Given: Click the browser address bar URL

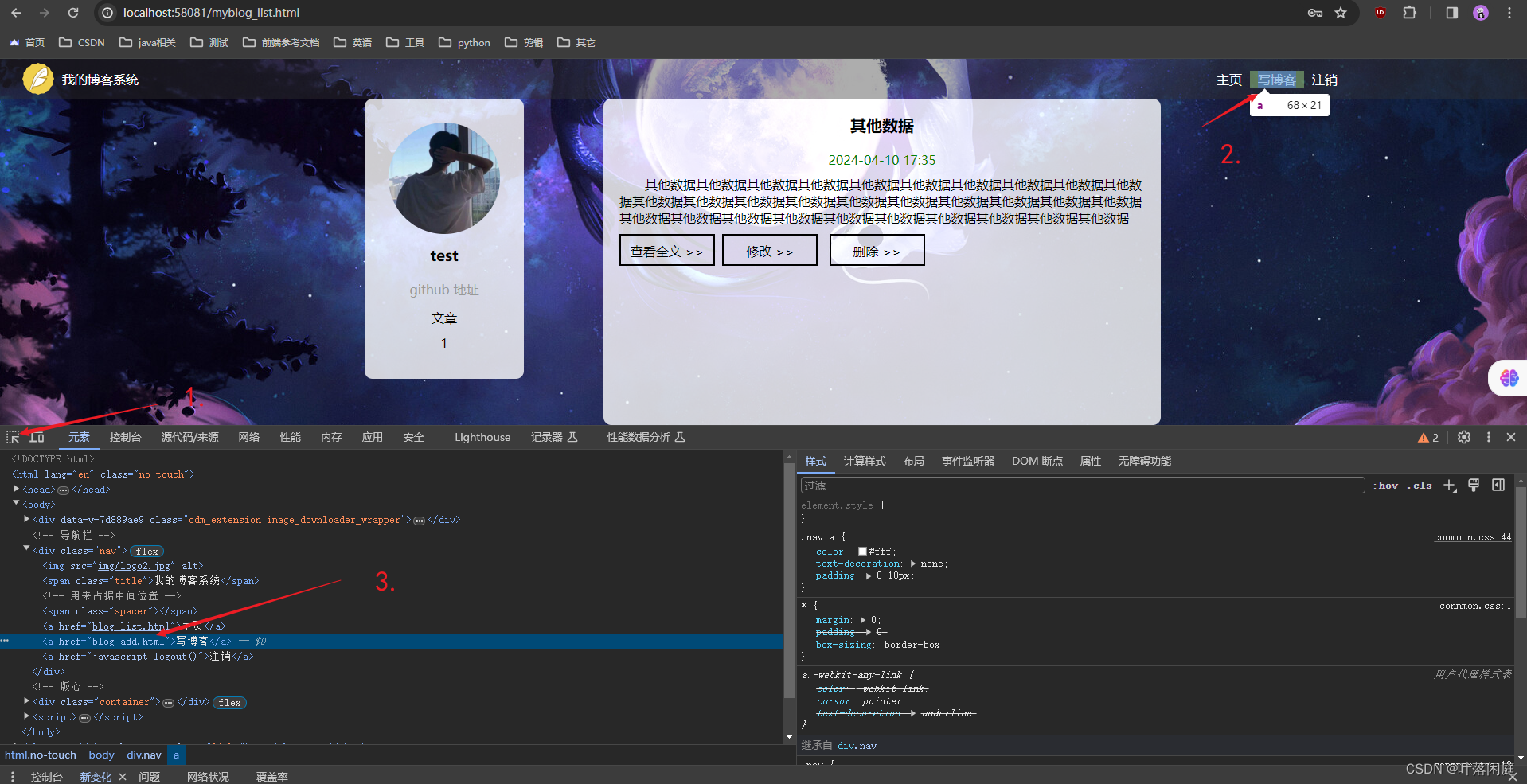Looking at the screenshot, I should click(x=211, y=13).
